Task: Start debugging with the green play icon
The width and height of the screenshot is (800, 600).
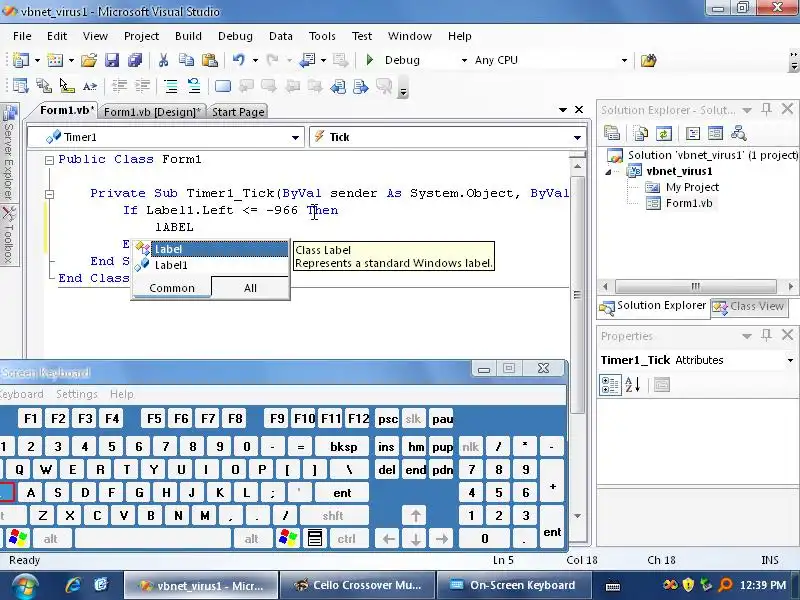Action: click(x=370, y=60)
